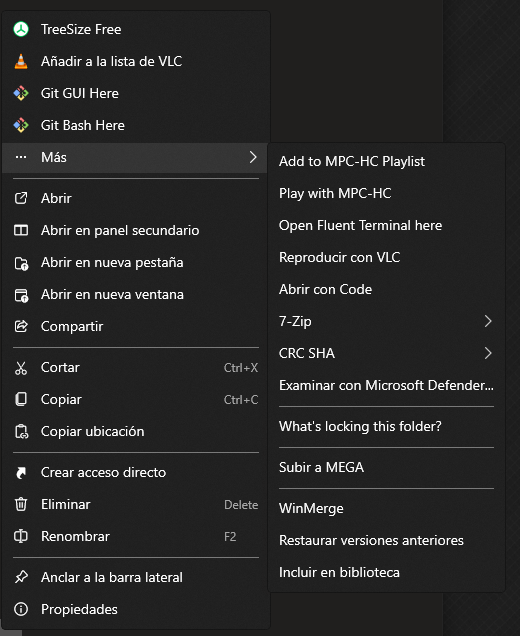Click the shortcut arrow icon

point(21,473)
